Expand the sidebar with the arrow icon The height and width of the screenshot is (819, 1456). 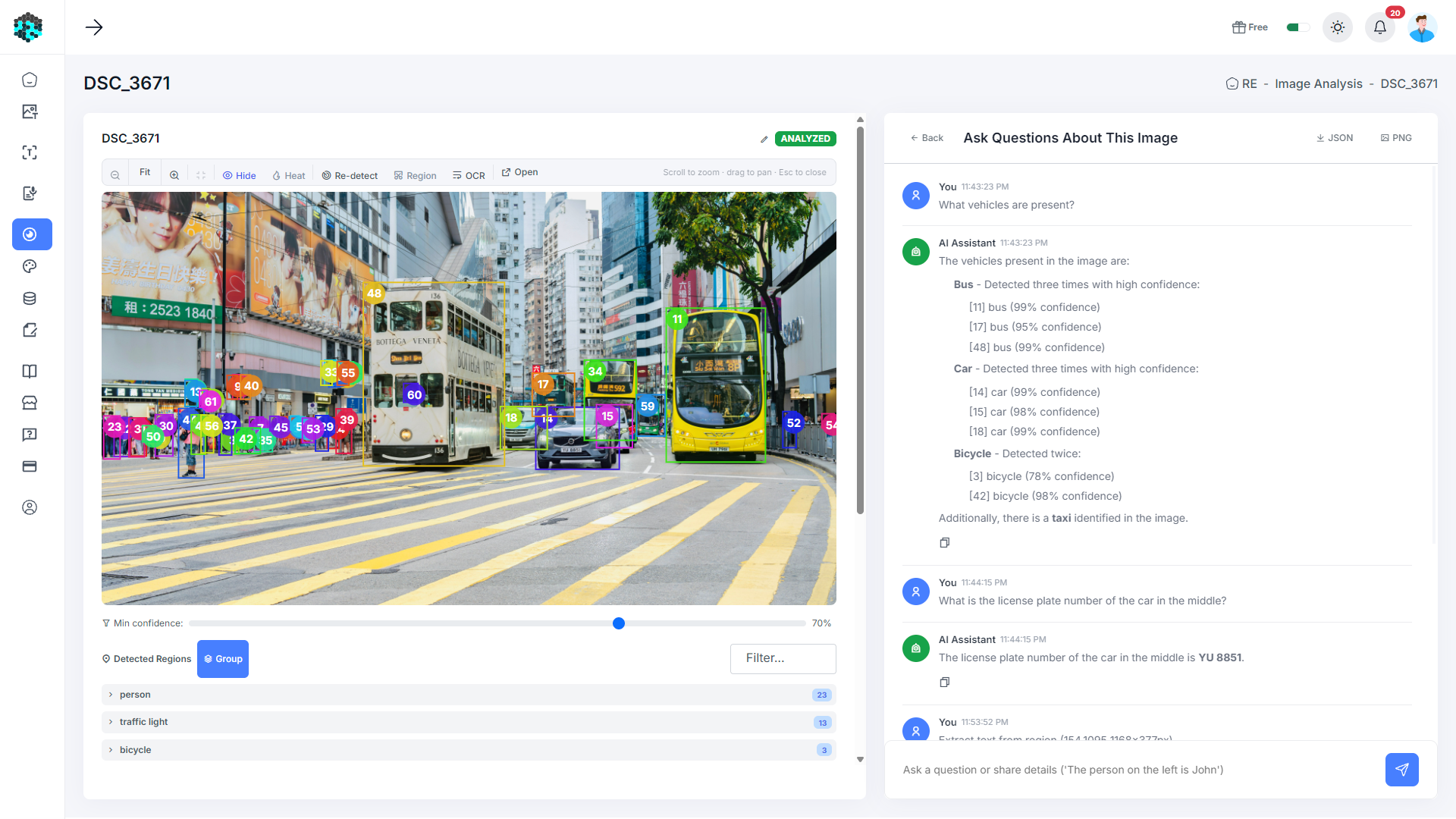94,27
